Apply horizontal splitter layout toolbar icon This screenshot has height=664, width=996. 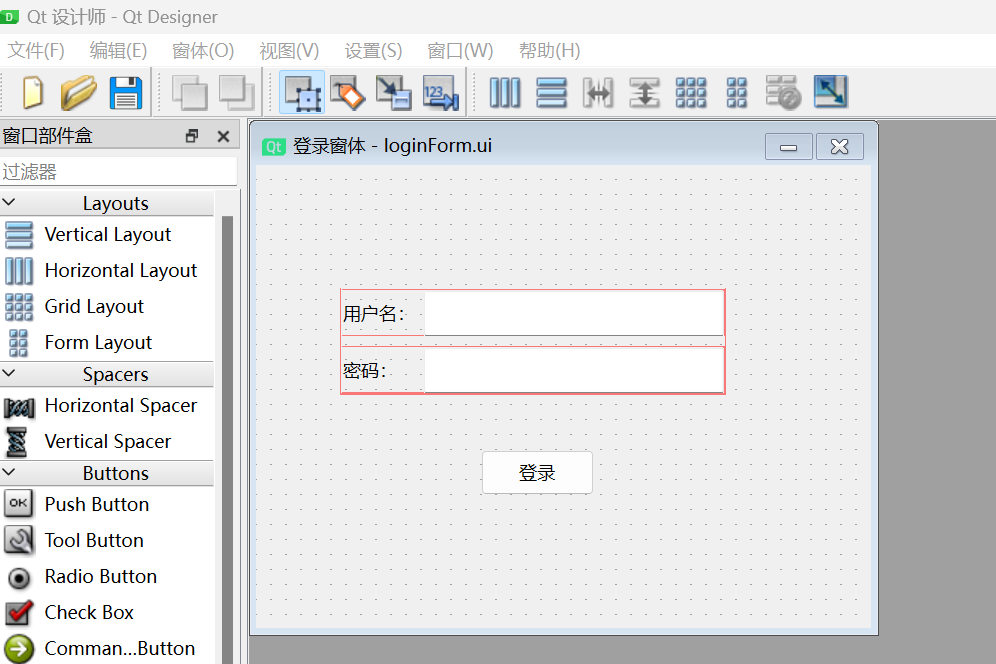(598, 93)
